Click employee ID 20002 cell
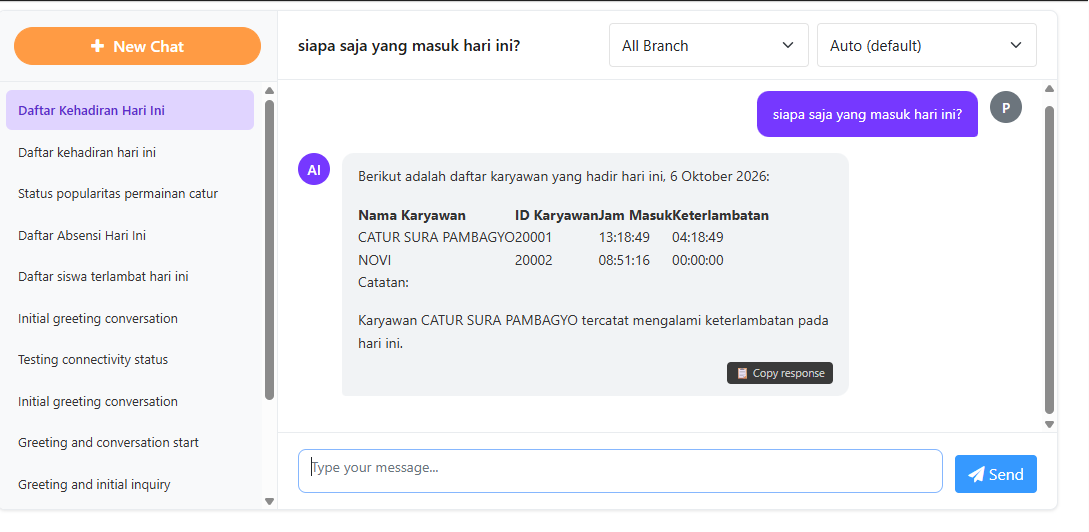This screenshot has width=1089, height=532. point(533,260)
